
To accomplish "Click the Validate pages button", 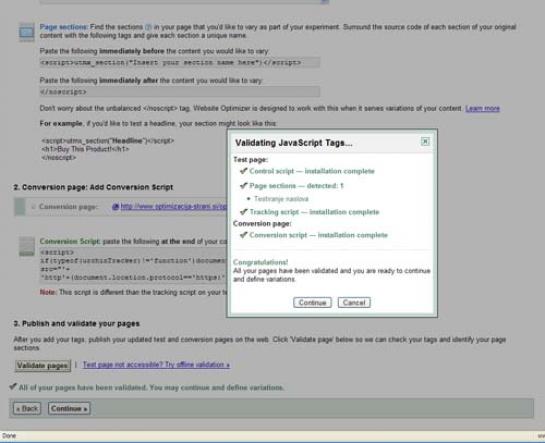I will coord(43,366).
